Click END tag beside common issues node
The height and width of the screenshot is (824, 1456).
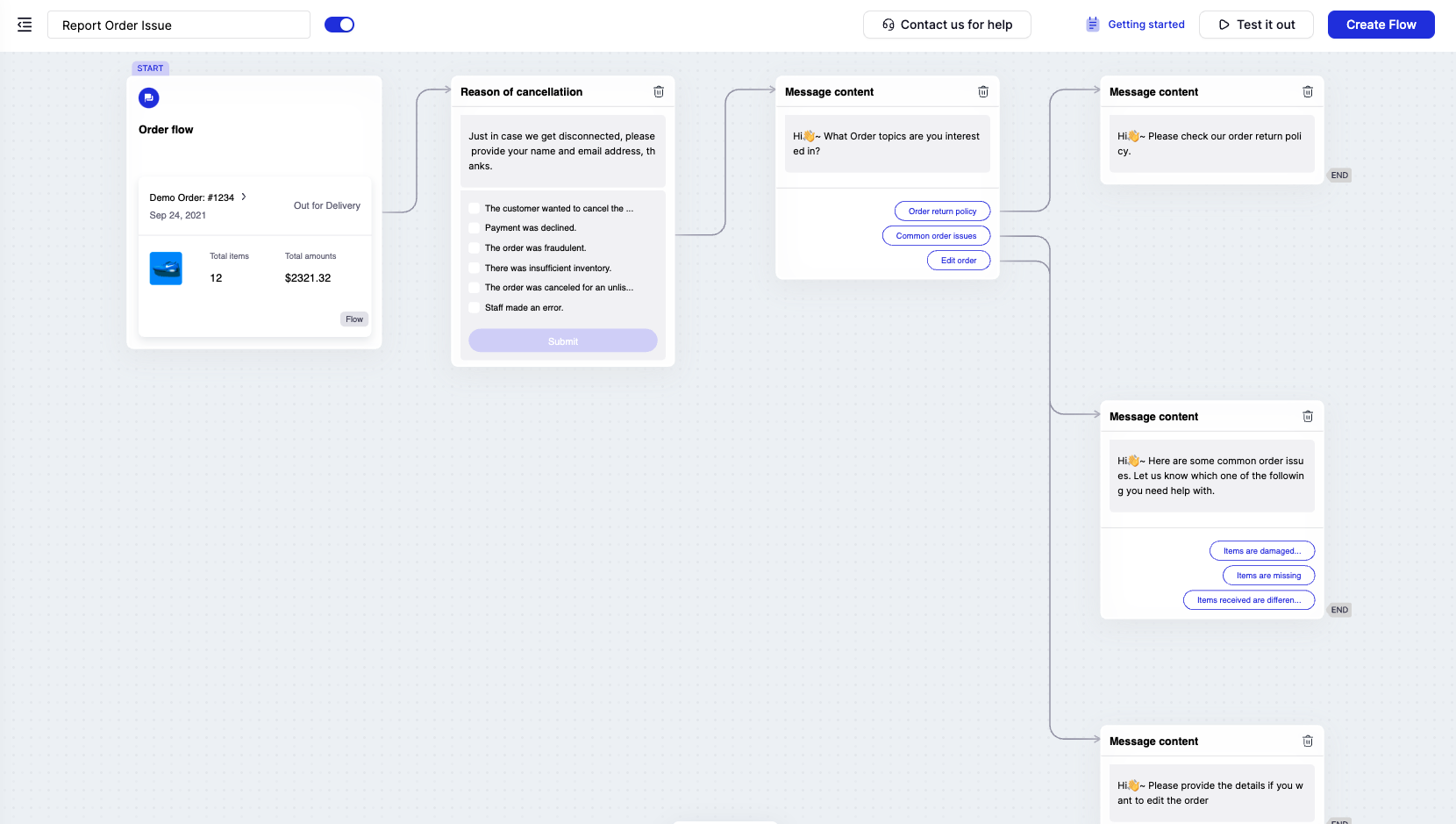(x=1339, y=610)
